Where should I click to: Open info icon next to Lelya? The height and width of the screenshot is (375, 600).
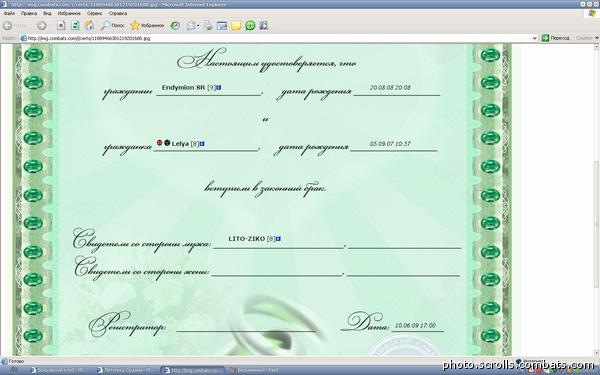[202, 144]
